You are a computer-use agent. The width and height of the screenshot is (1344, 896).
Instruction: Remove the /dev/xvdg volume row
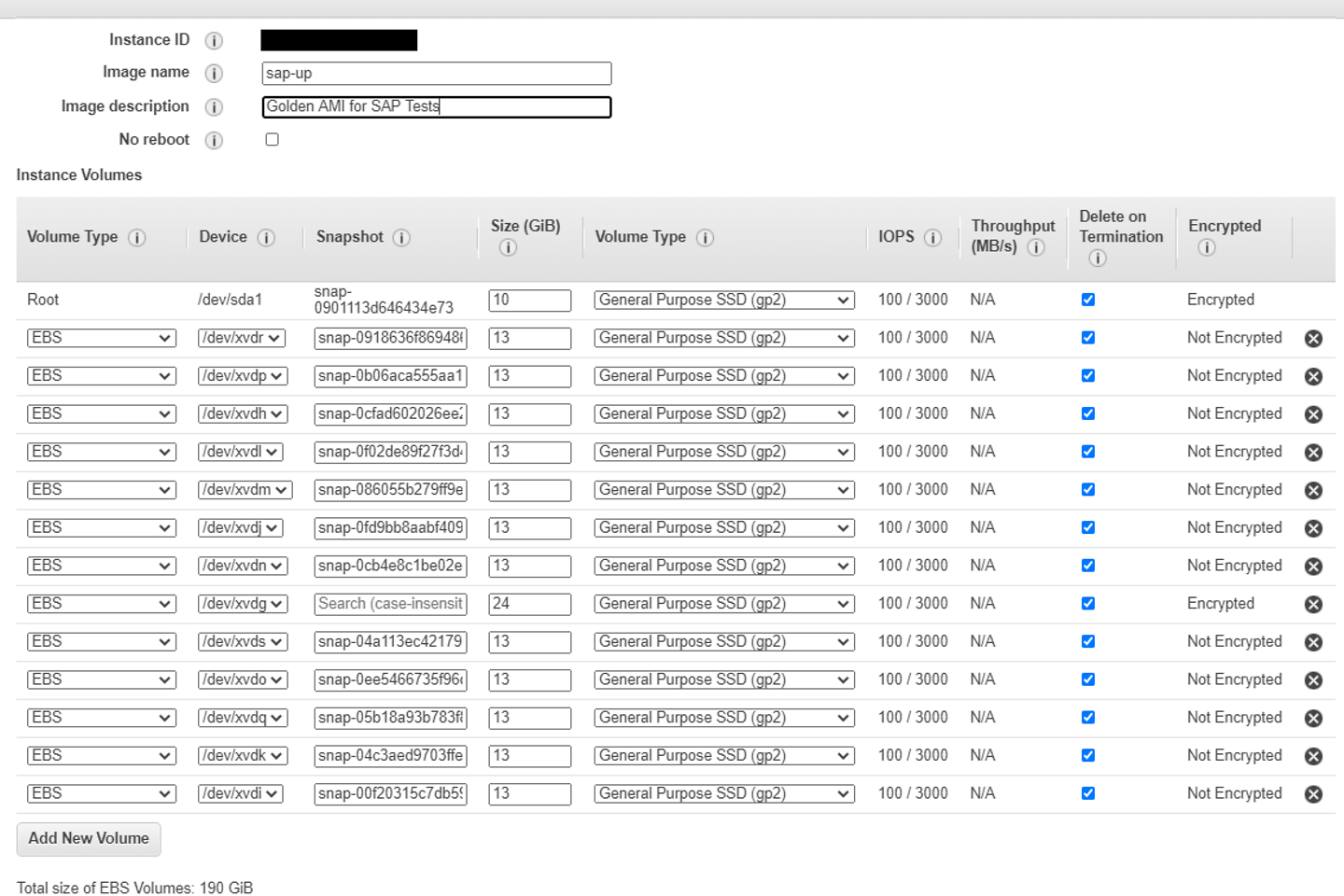pyautogui.click(x=1313, y=604)
